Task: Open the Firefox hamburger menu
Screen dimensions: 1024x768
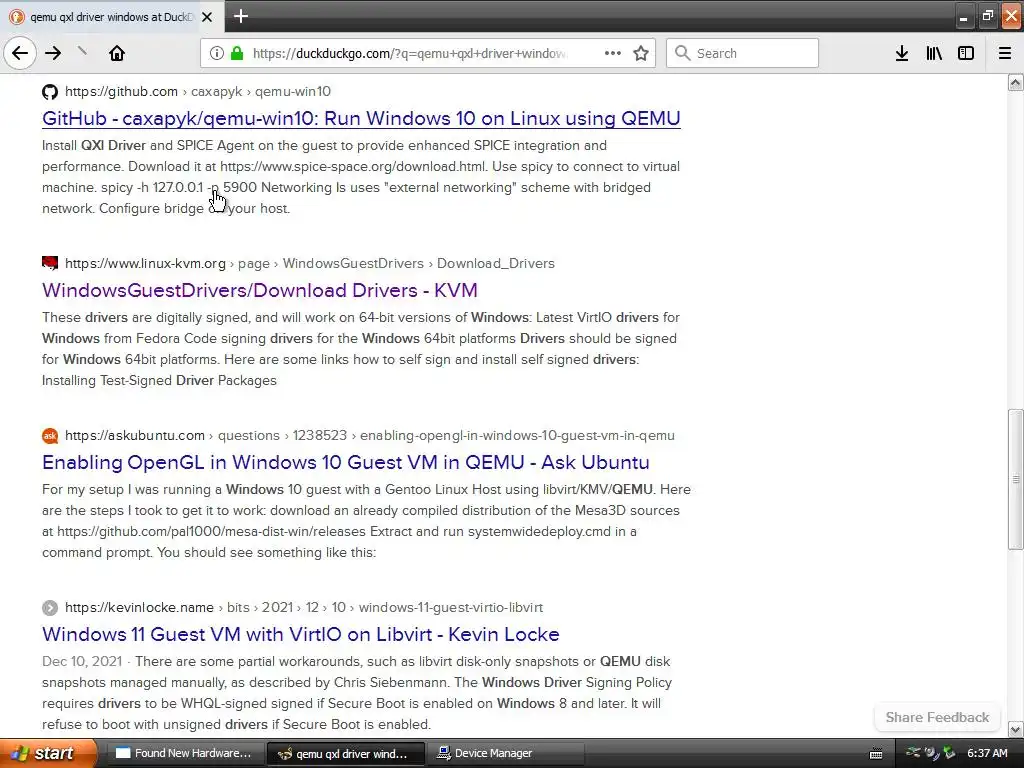Action: point(1005,53)
